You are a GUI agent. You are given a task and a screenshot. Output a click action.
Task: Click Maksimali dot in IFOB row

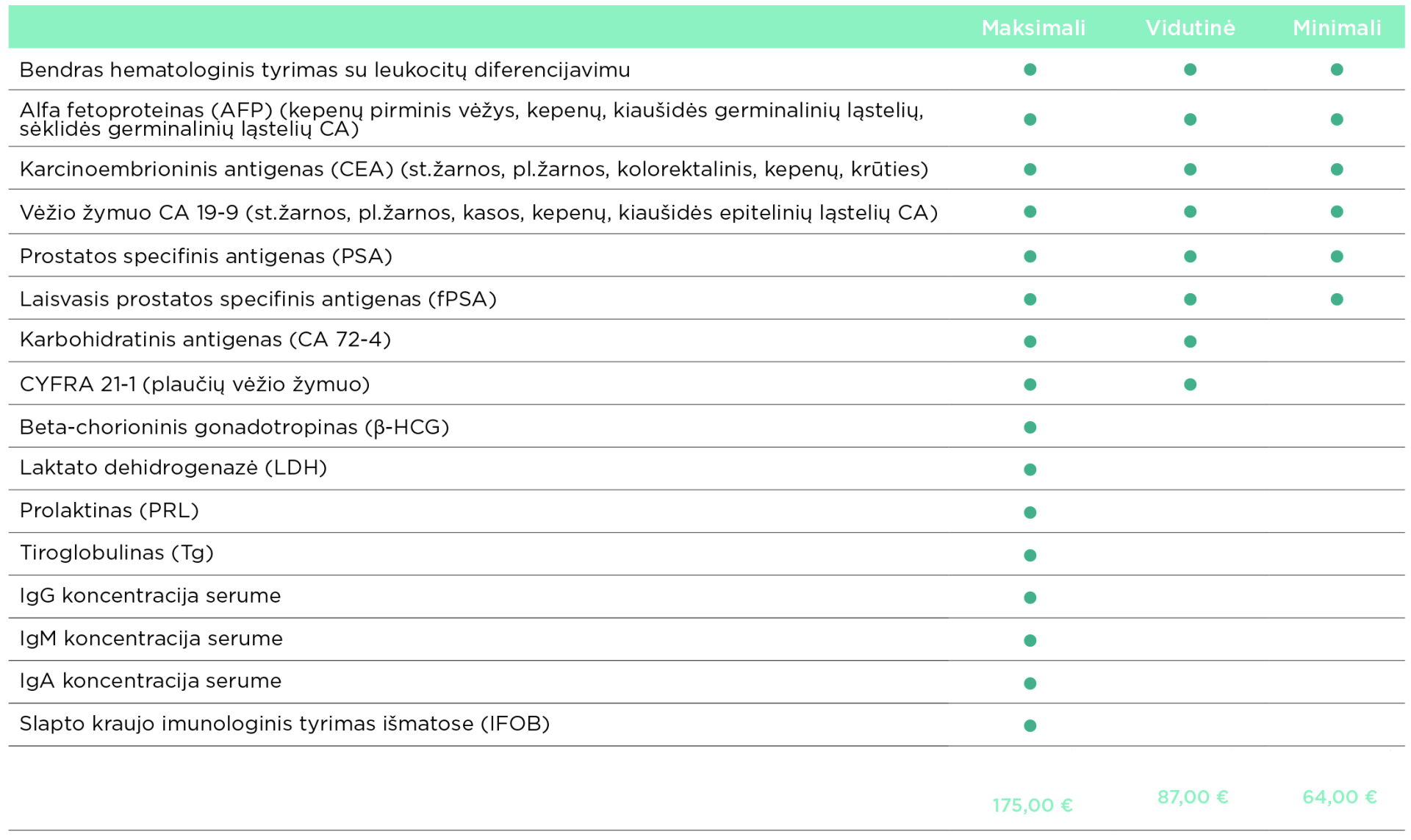click(x=1030, y=726)
